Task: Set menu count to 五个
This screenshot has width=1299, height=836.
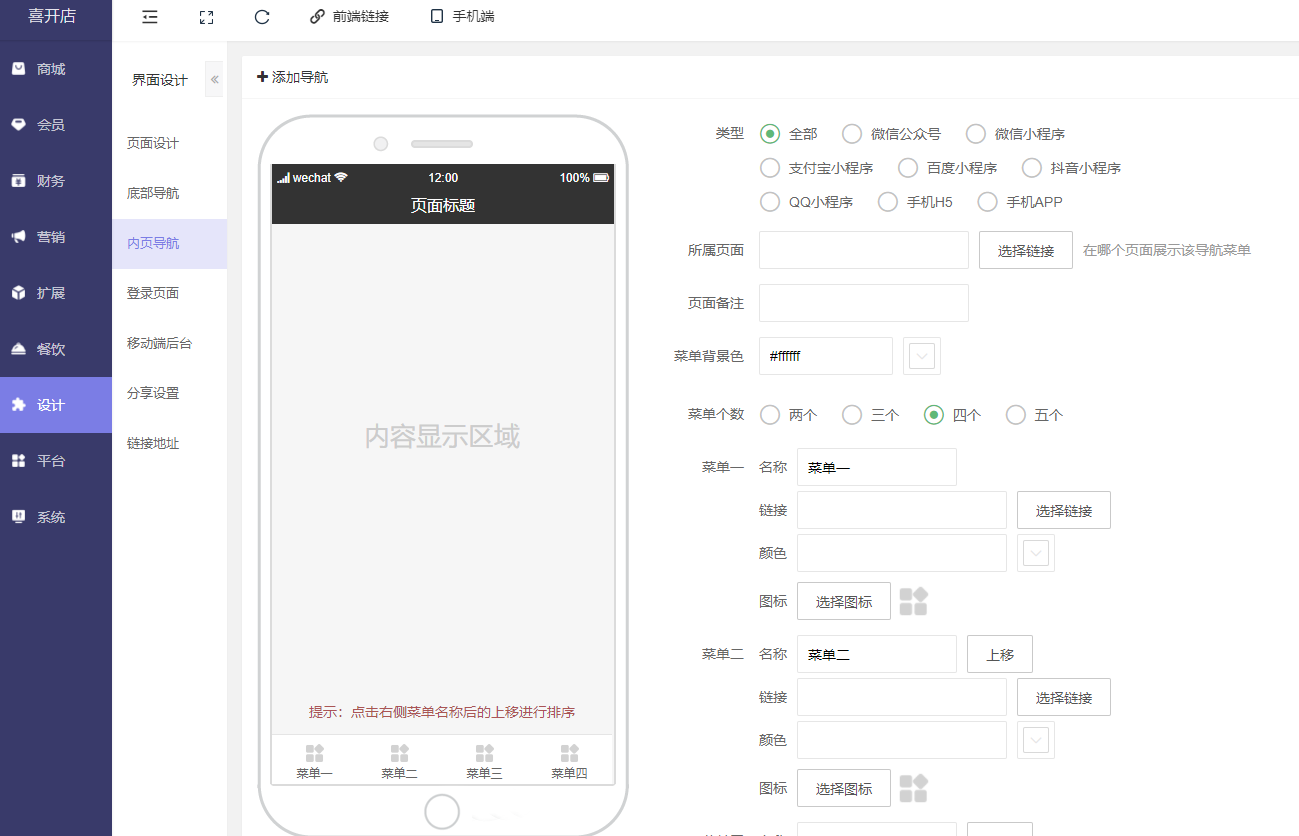Action: click(1016, 415)
